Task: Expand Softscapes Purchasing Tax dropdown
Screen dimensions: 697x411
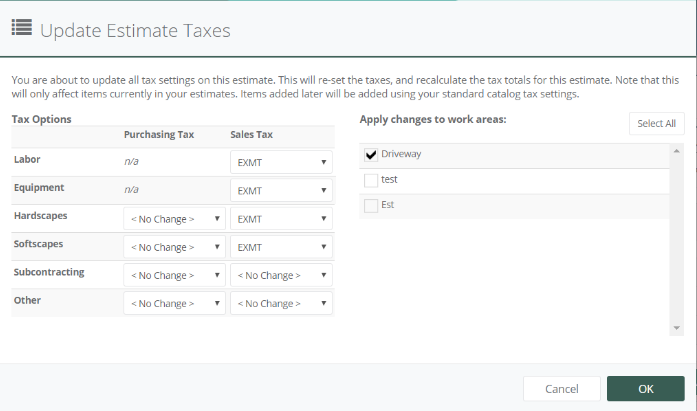Action: pos(174,247)
